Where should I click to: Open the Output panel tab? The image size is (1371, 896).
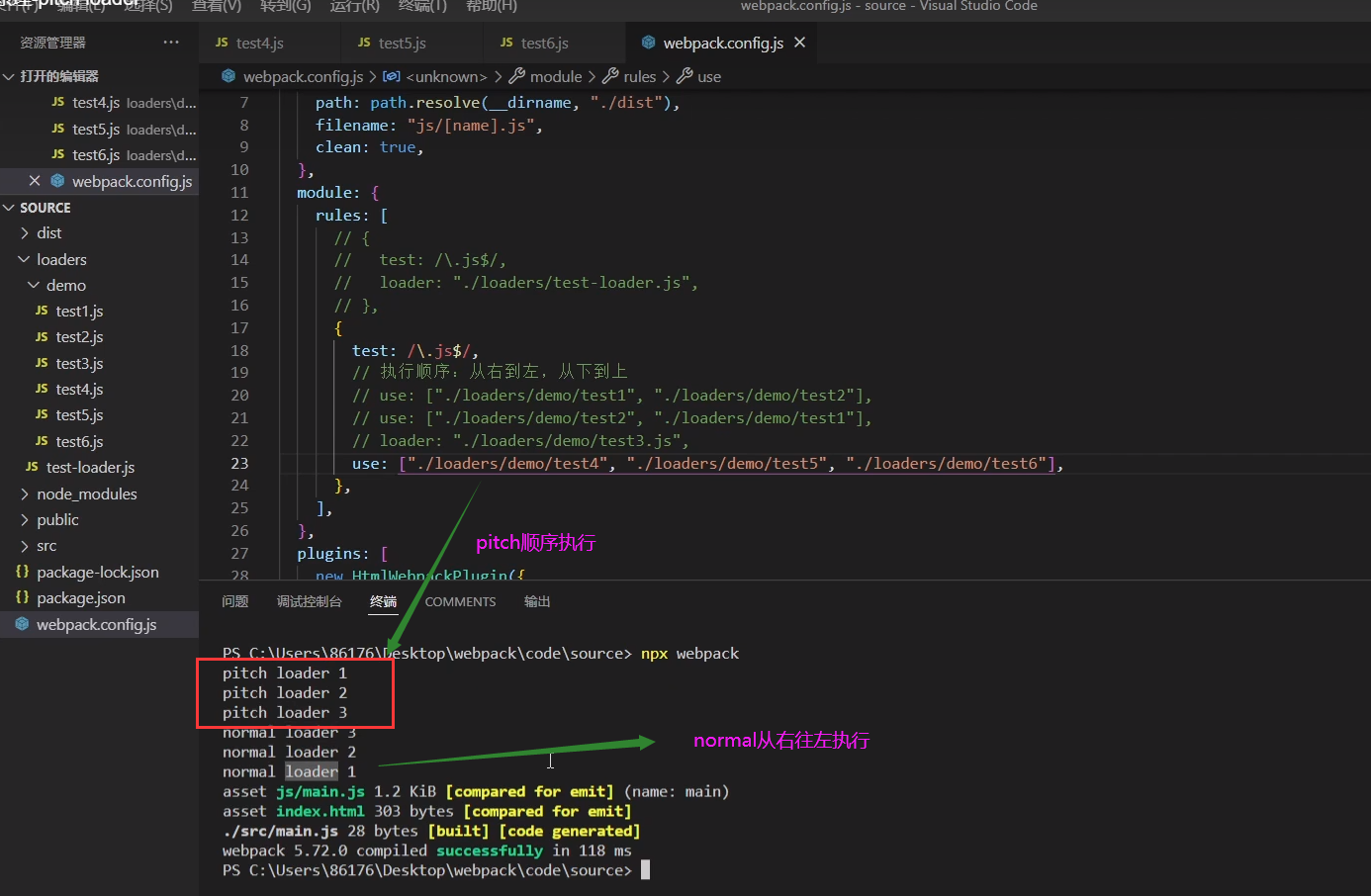pyautogui.click(x=537, y=601)
